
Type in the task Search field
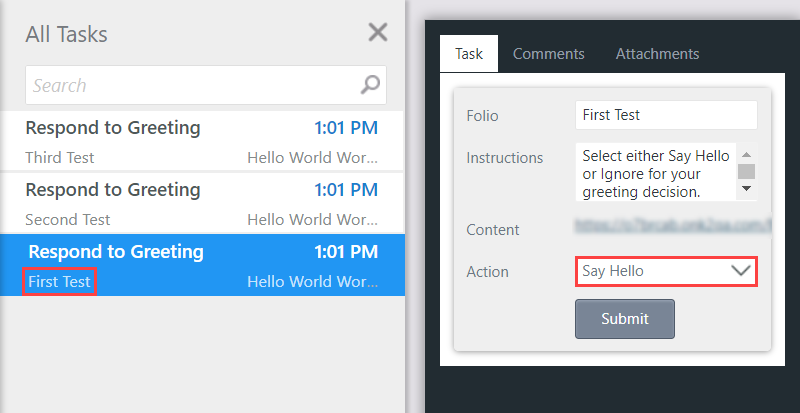tap(190, 85)
